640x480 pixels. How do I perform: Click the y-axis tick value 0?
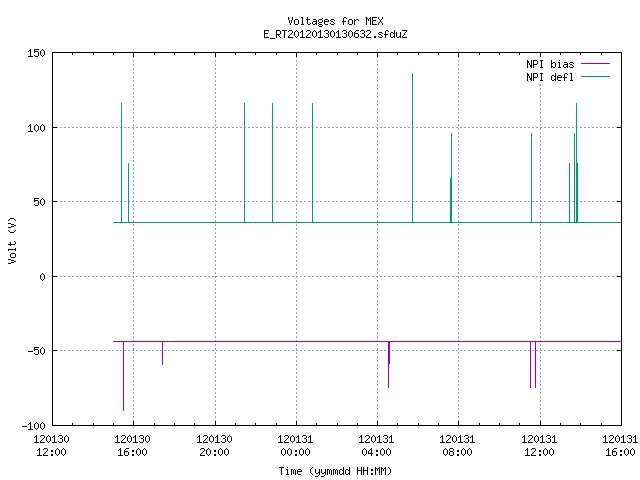point(42,277)
